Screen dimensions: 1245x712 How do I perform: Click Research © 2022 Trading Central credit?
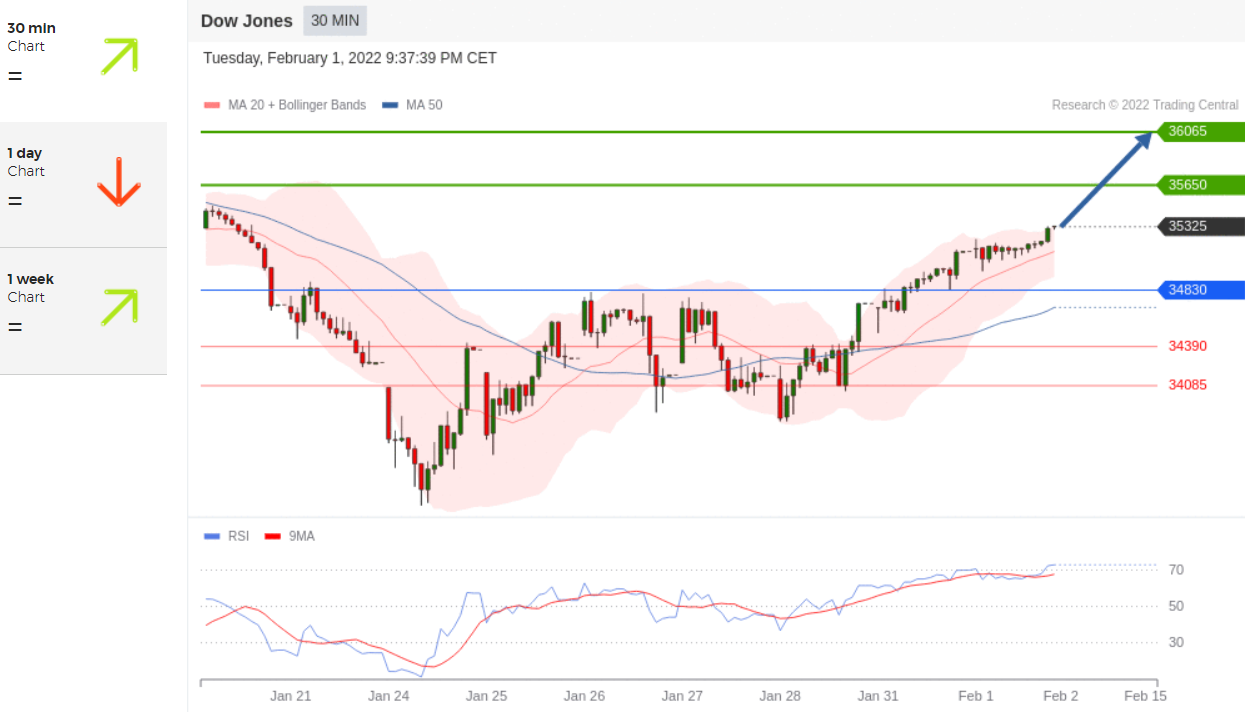pyautogui.click(x=1145, y=105)
